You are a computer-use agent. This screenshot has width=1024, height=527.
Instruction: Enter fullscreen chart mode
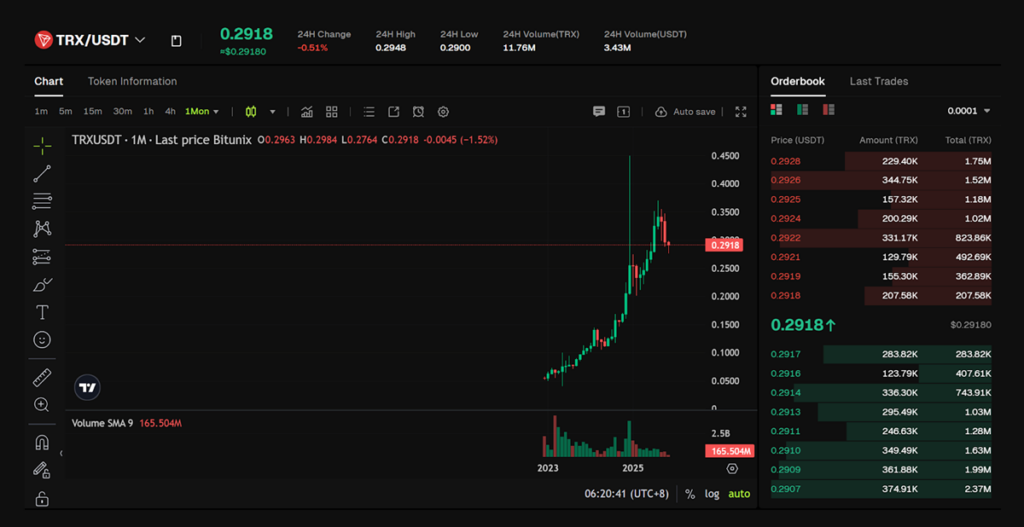pos(741,112)
